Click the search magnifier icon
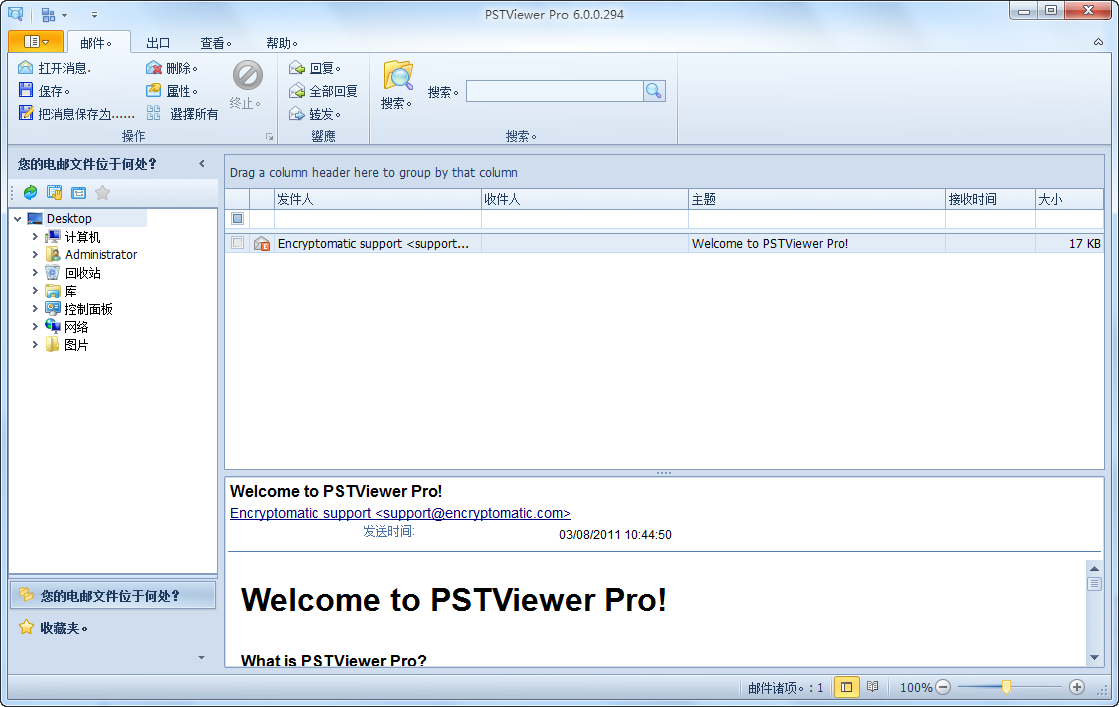 (653, 91)
